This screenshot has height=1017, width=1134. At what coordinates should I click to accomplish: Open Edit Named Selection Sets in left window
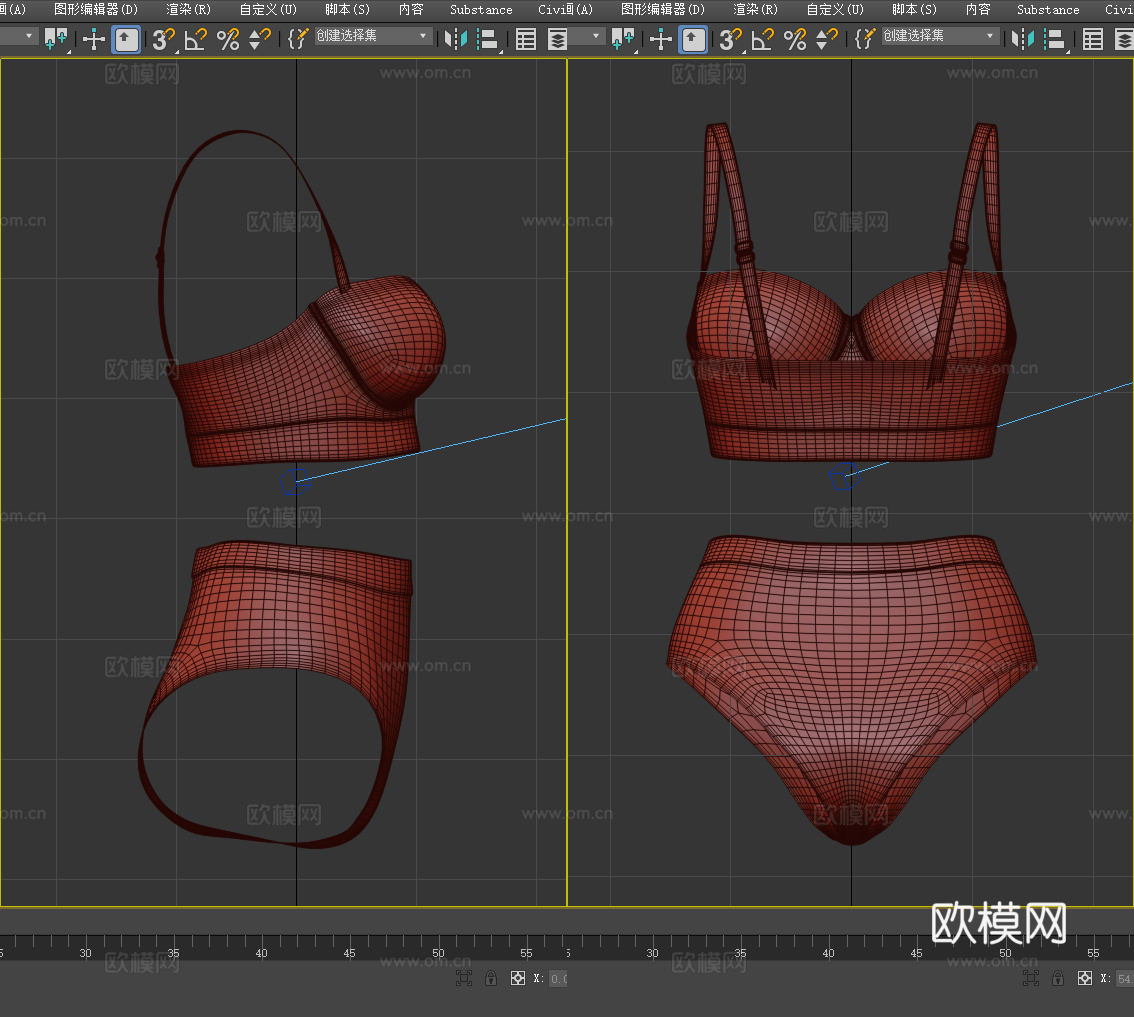[298, 39]
